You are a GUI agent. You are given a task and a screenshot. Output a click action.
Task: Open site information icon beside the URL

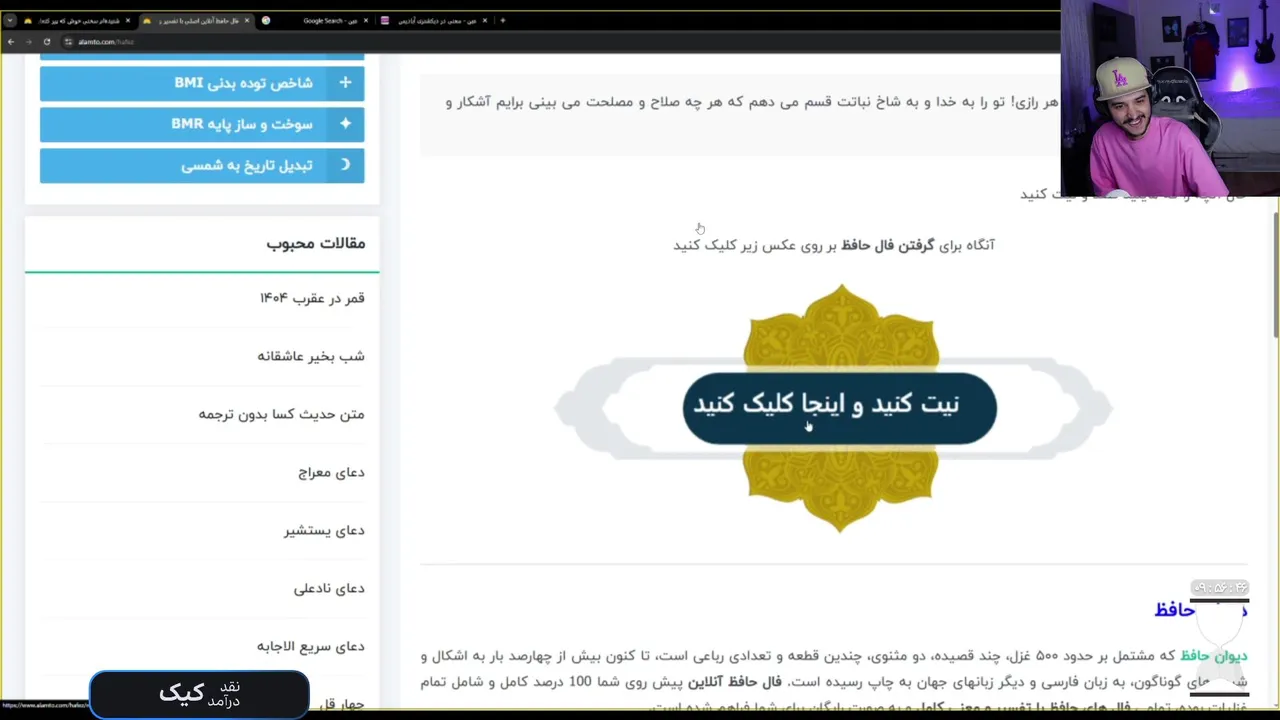(68, 42)
